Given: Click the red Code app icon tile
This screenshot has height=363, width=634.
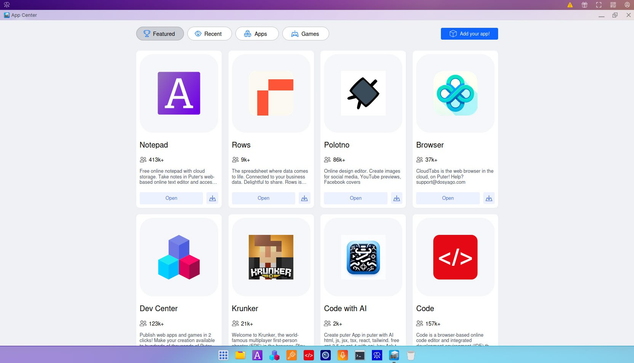Looking at the screenshot, I should 455,257.
